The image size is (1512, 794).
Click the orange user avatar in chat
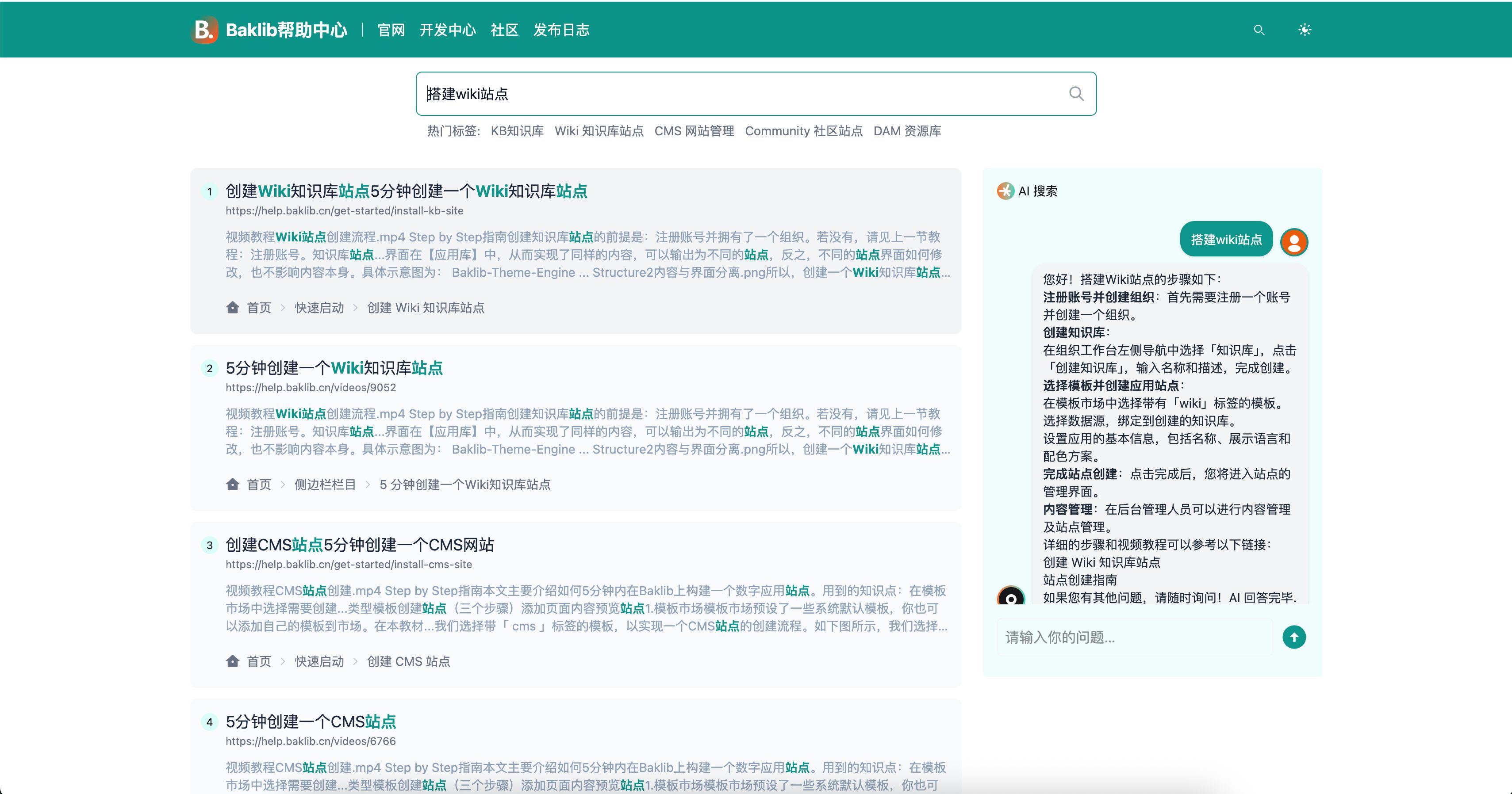tap(1294, 242)
